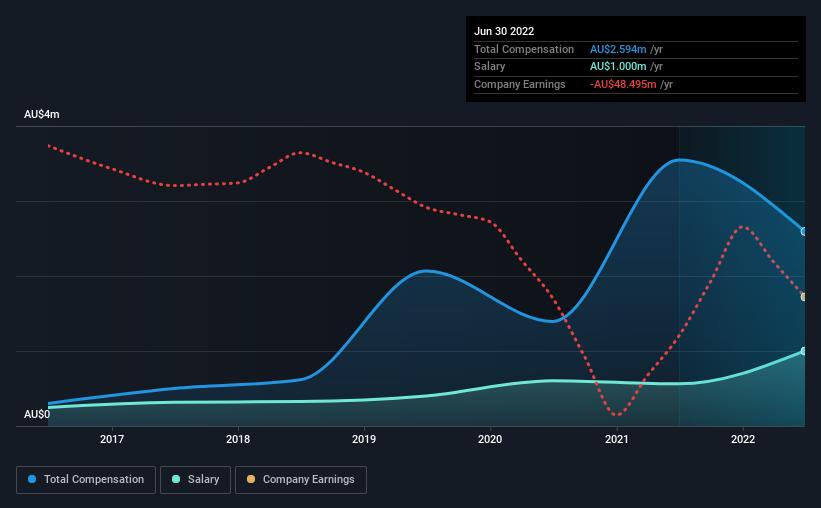Viewport: 821px width, 508px height.
Task: Click the AU$2.594m total compensation value
Action: pyautogui.click(x=618, y=49)
